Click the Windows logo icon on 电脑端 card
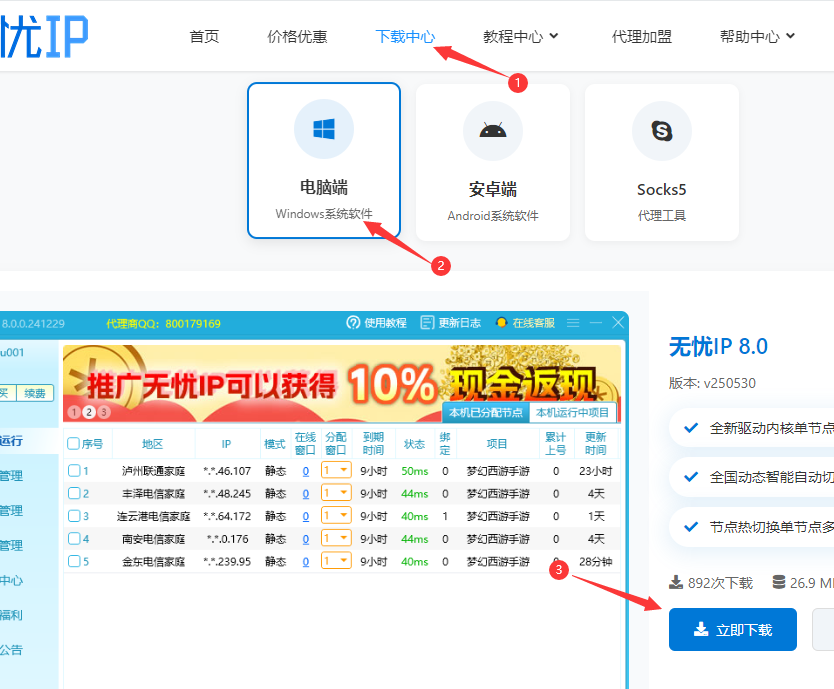The width and height of the screenshot is (834, 689). coord(324,129)
